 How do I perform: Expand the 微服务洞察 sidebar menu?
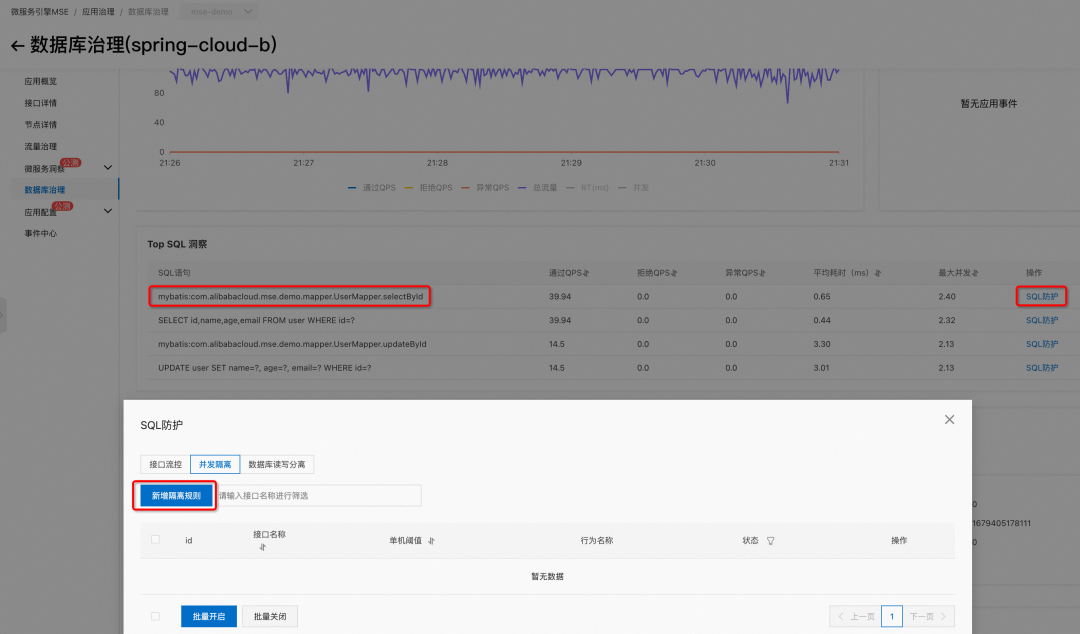point(107,167)
